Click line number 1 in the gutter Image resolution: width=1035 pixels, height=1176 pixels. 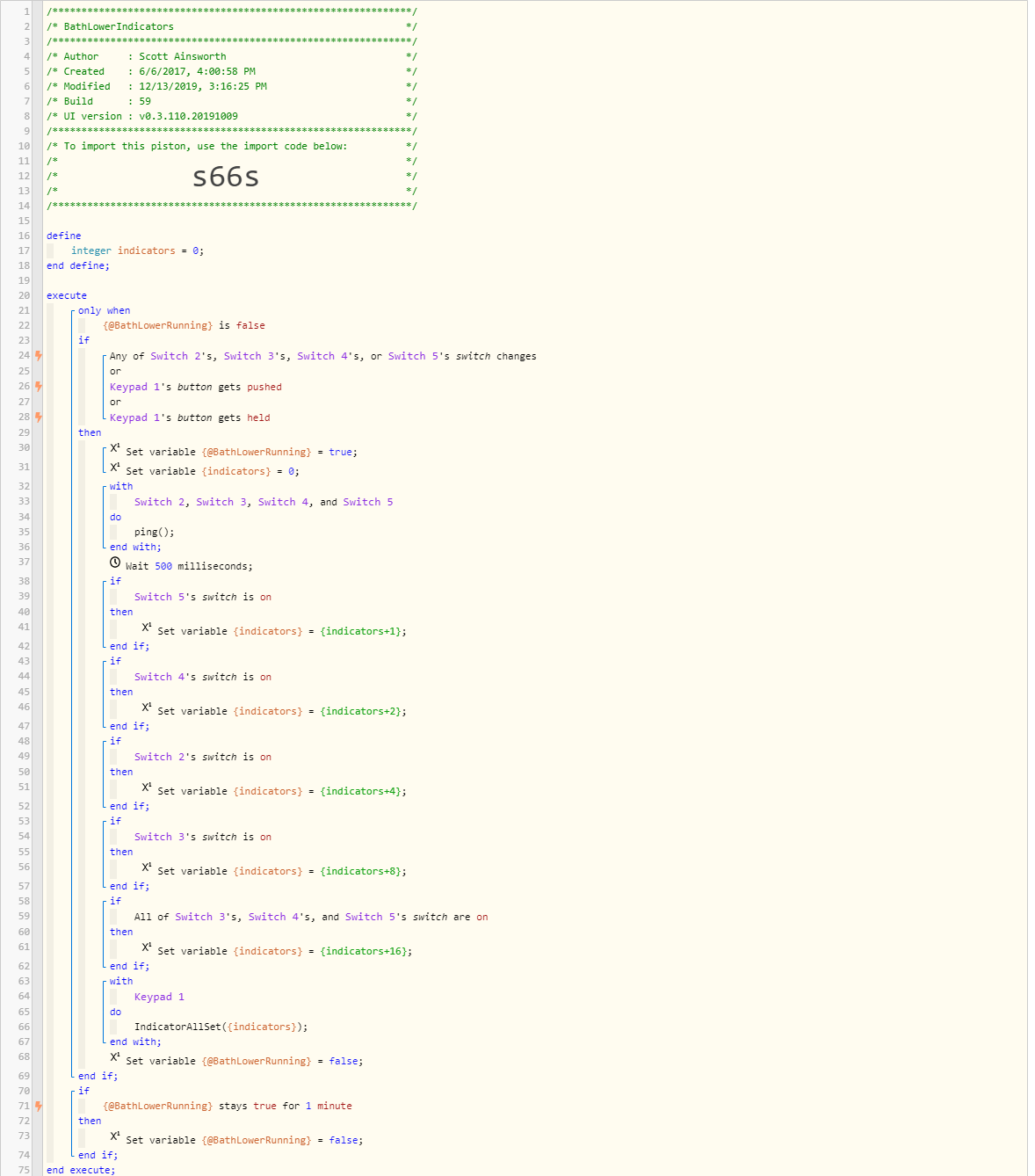(x=26, y=11)
